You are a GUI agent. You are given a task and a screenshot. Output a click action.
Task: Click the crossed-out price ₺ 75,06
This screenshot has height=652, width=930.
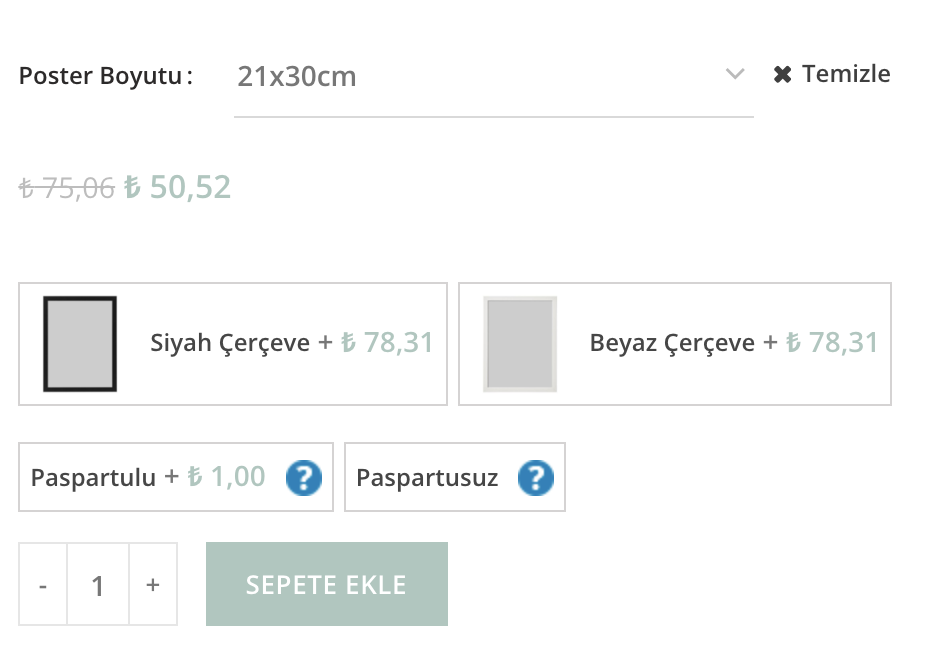66,189
